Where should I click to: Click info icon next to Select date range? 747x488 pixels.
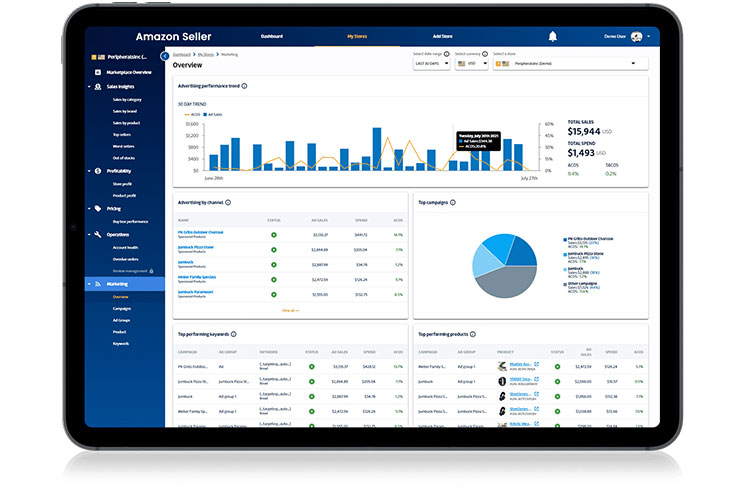point(446,54)
